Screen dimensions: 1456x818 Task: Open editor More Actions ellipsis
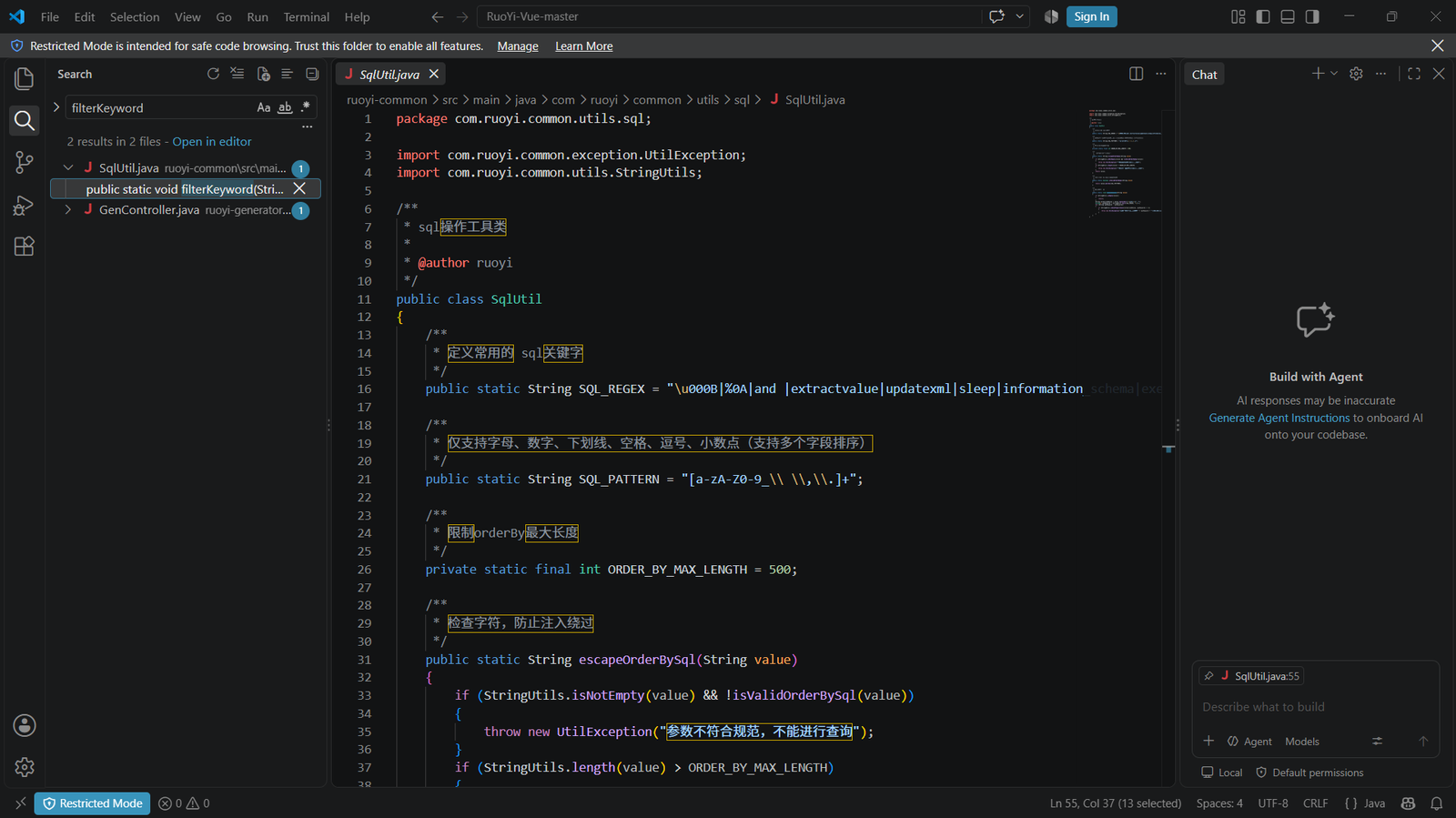1160,74
